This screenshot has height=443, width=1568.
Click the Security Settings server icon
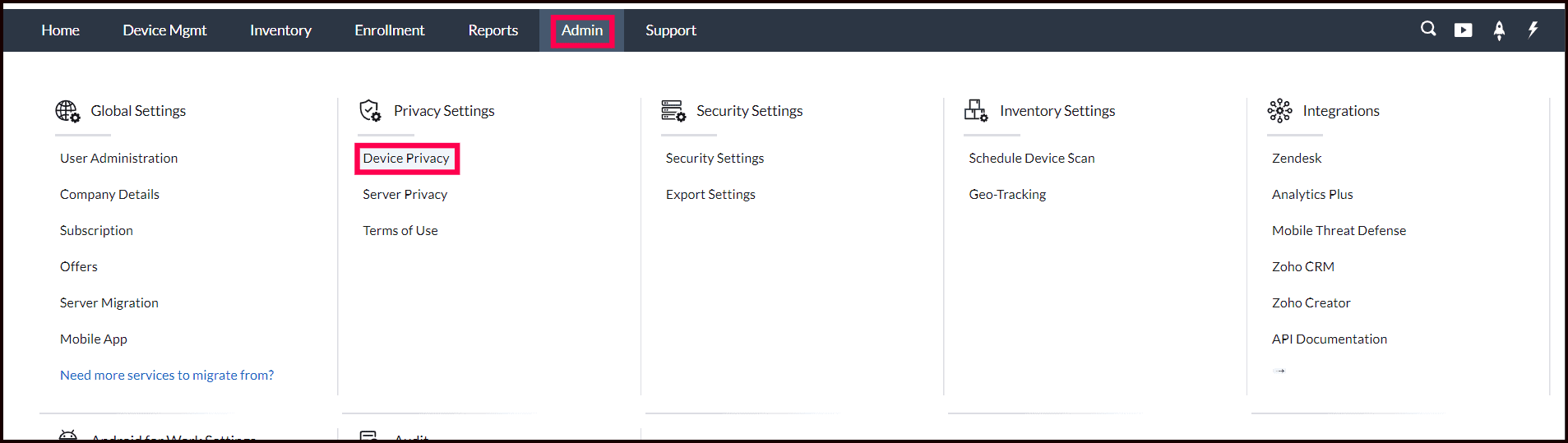(673, 111)
